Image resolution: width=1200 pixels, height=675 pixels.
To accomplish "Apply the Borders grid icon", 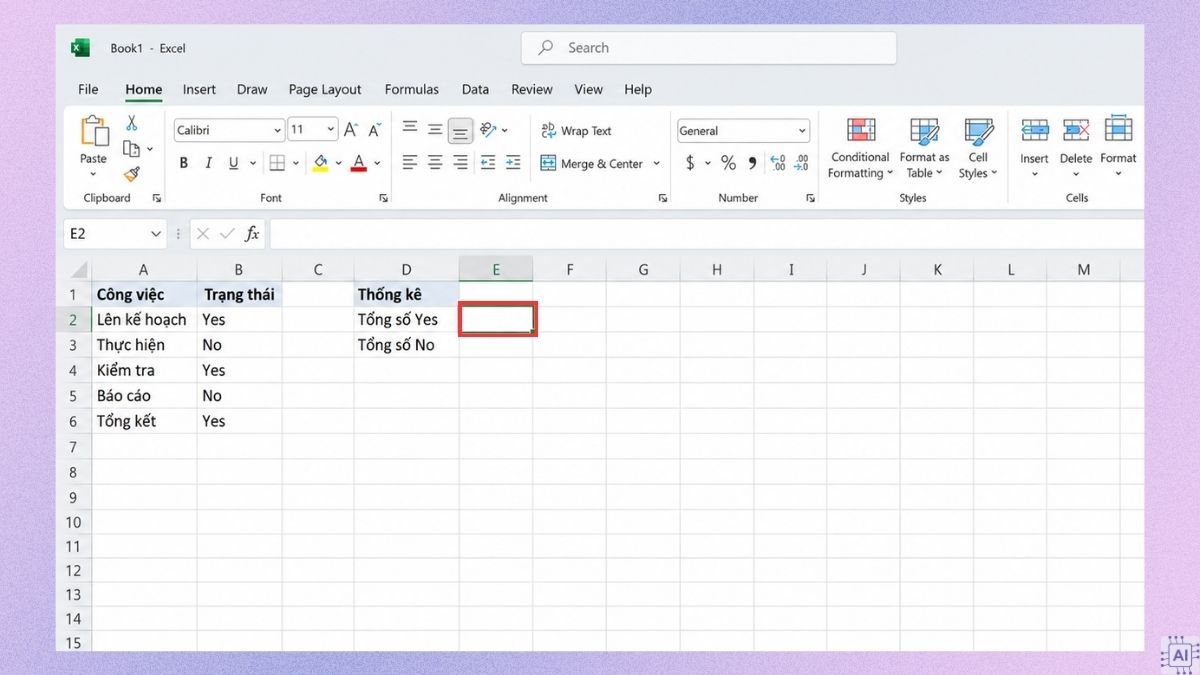I will [x=277, y=163].
